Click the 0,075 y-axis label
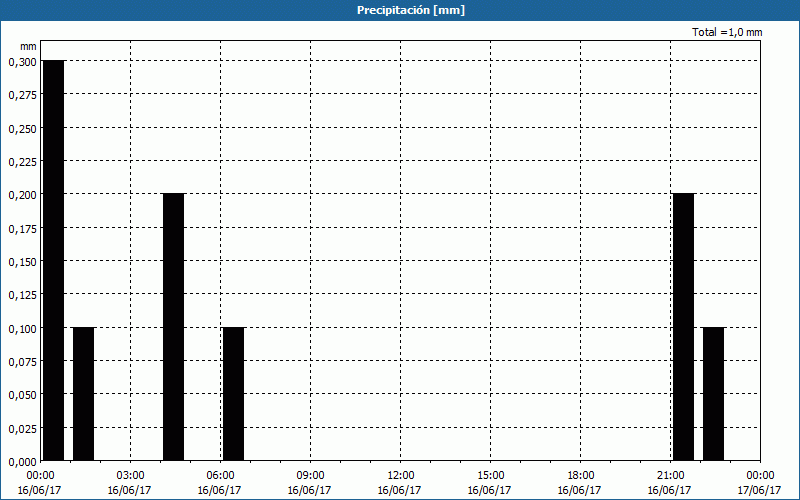Image resolution: width=800 pixels, height=500 pixels. coord(22,362)
